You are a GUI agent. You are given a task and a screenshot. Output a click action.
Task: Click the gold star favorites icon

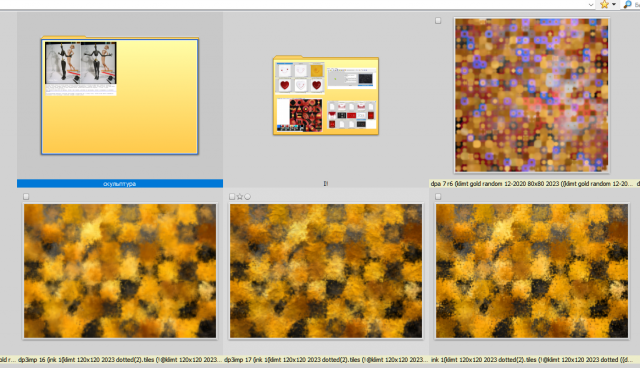coord(604,4)
